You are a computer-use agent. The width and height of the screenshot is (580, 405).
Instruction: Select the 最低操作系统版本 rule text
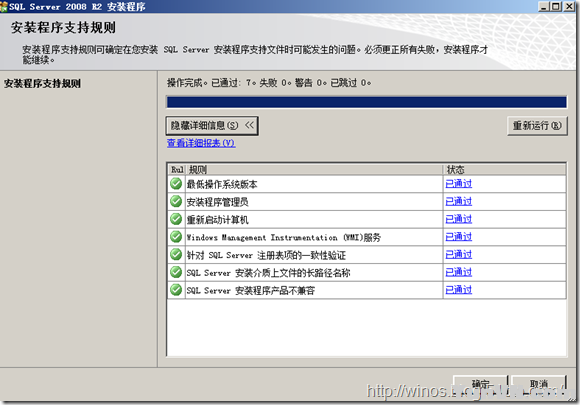pyautogui.click(x=222, y=184)
